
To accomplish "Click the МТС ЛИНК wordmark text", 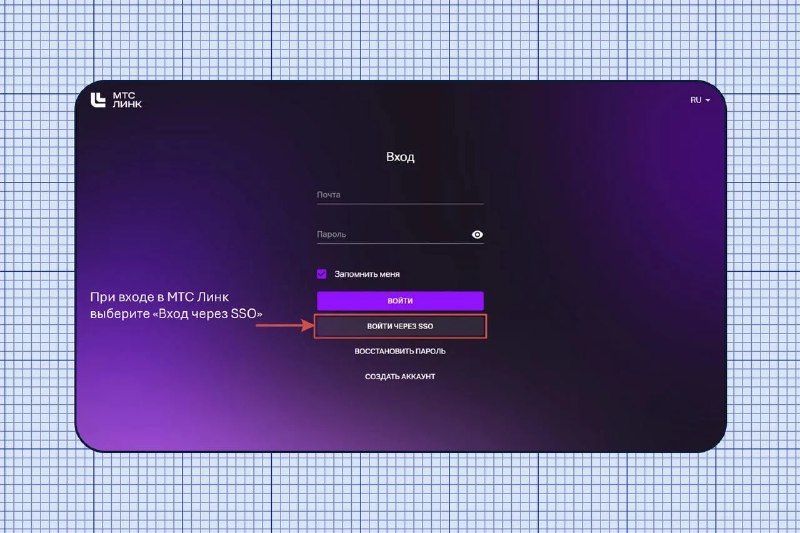I will pyautogui.click(x=127, y=100).
